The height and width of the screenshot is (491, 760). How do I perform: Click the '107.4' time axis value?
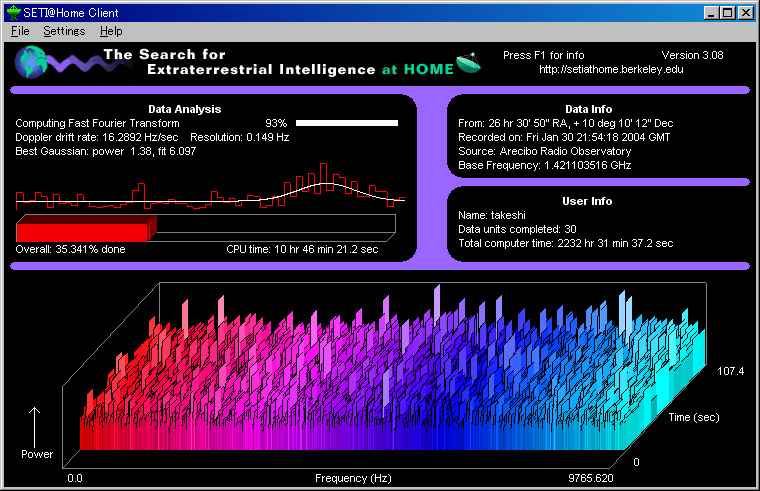pos(730,371)
